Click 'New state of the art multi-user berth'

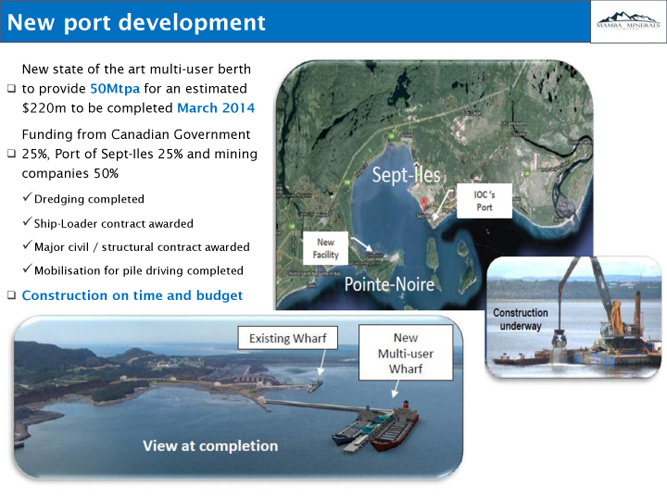point(136,69)
